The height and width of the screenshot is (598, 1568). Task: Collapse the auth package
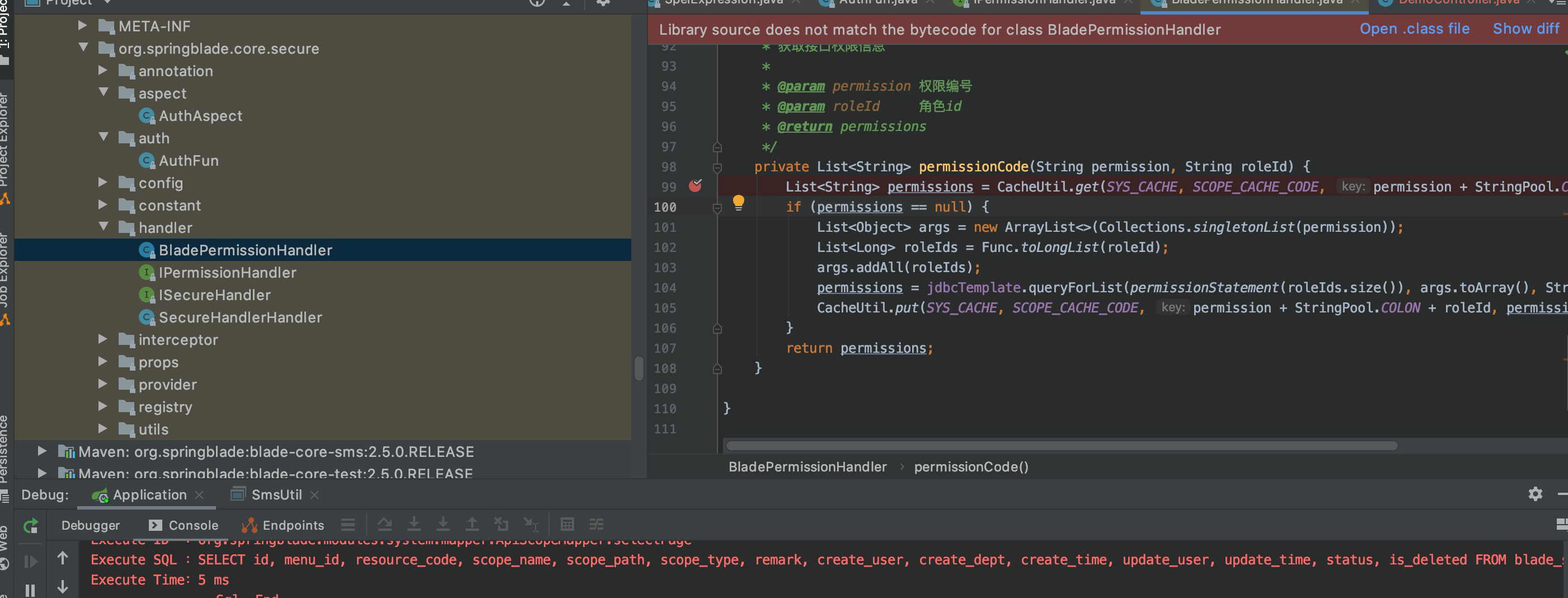pyautogui.click(x=104, y=137)
